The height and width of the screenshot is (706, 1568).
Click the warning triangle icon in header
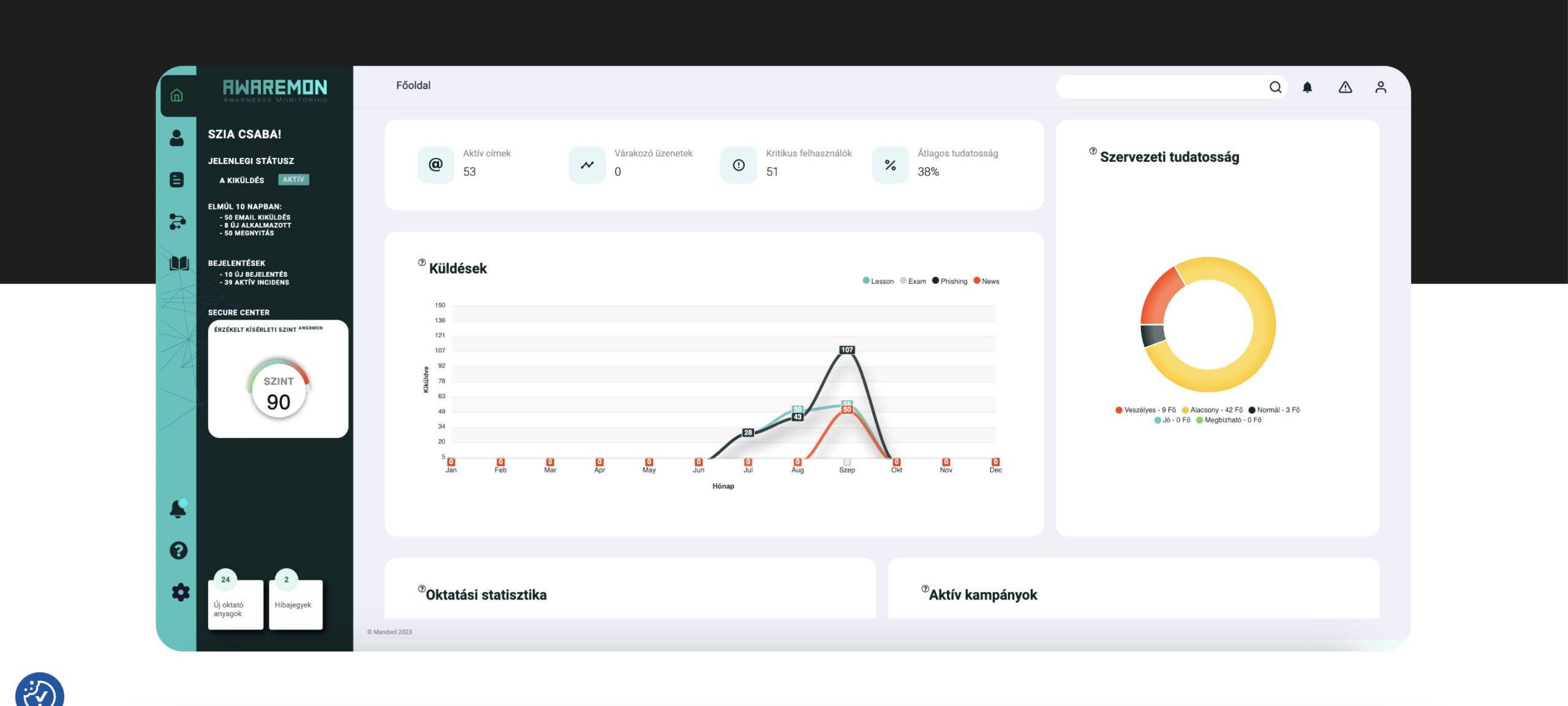point(1345,87)
